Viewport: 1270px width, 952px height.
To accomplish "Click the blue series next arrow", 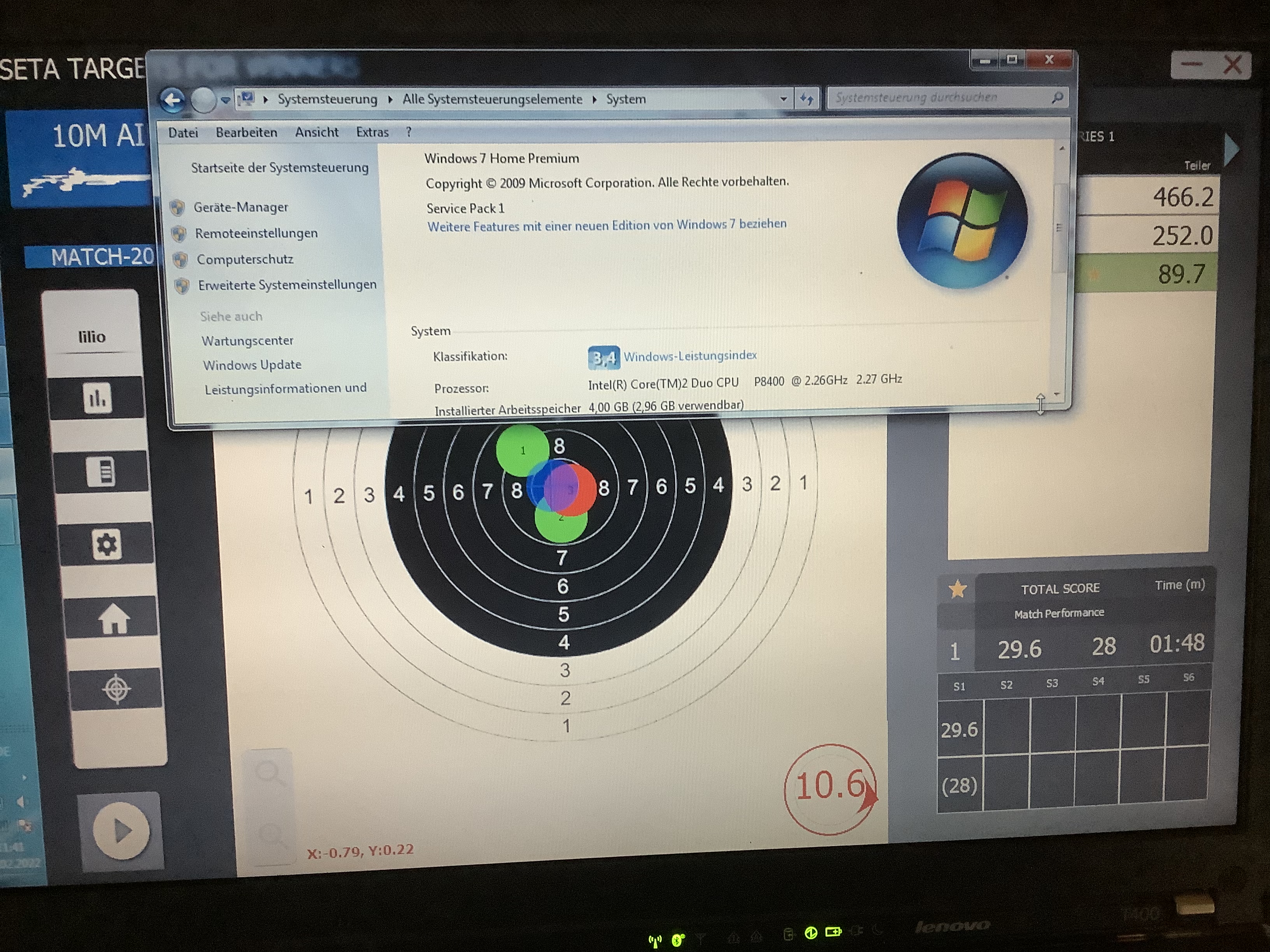I will (1231, 150).
